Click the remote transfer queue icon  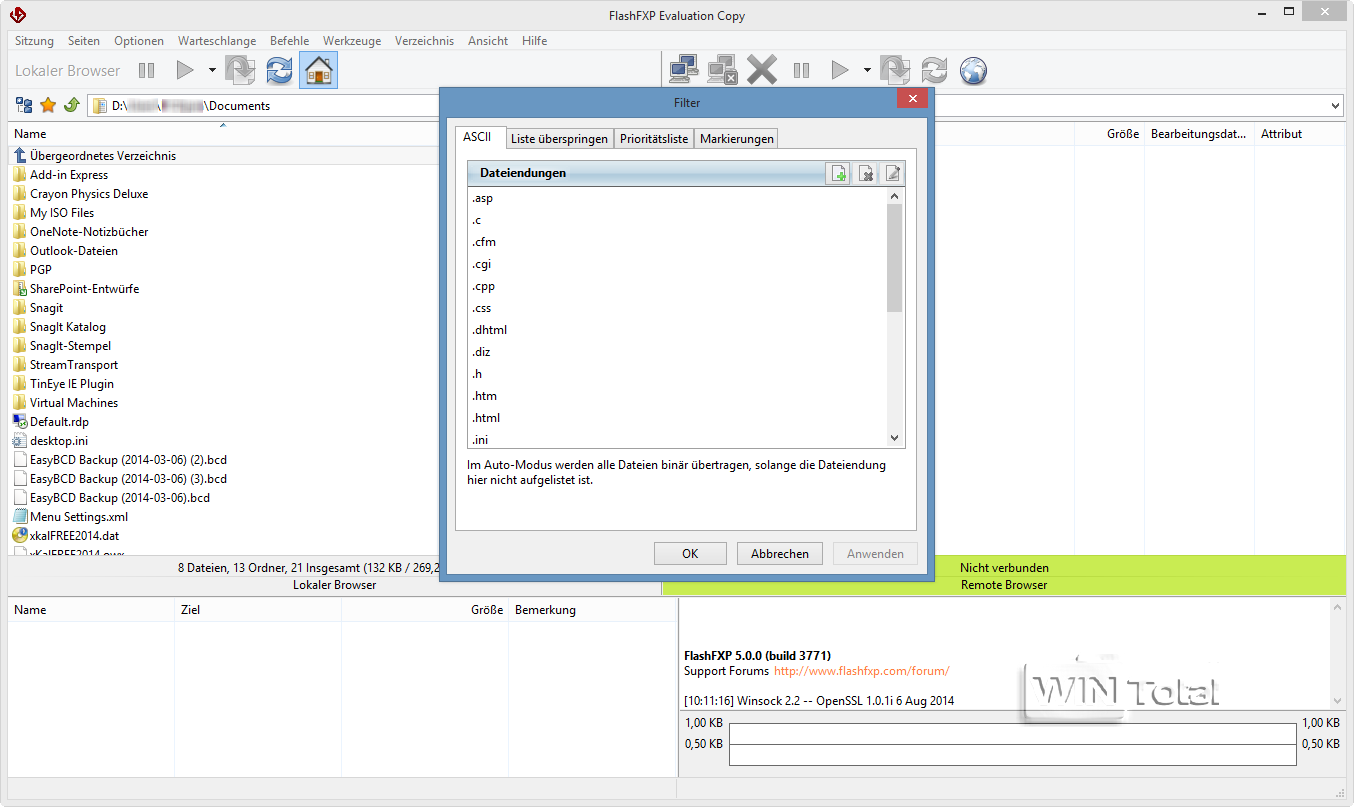tap(895, 70)
